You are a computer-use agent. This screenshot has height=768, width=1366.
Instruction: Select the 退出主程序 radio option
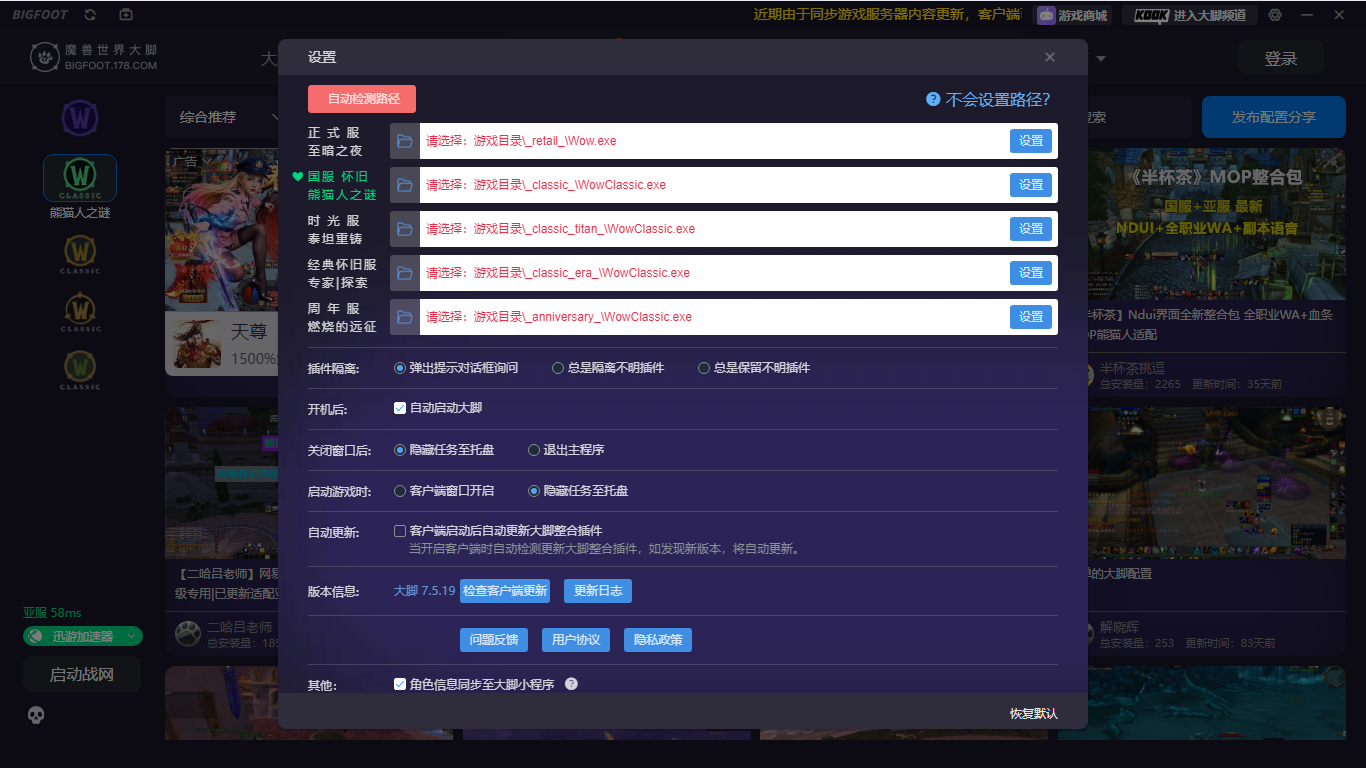(x=533, y=450)
